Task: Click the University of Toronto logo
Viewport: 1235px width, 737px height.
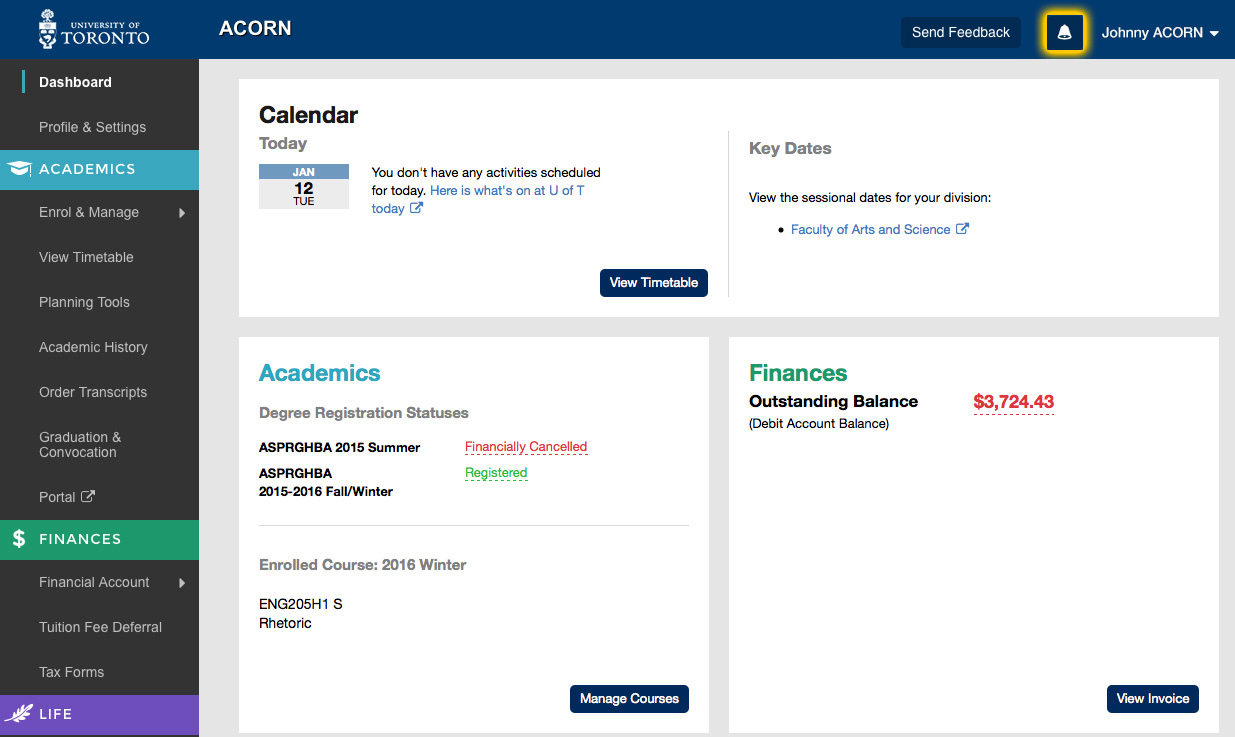Action: tap(93, 30)
